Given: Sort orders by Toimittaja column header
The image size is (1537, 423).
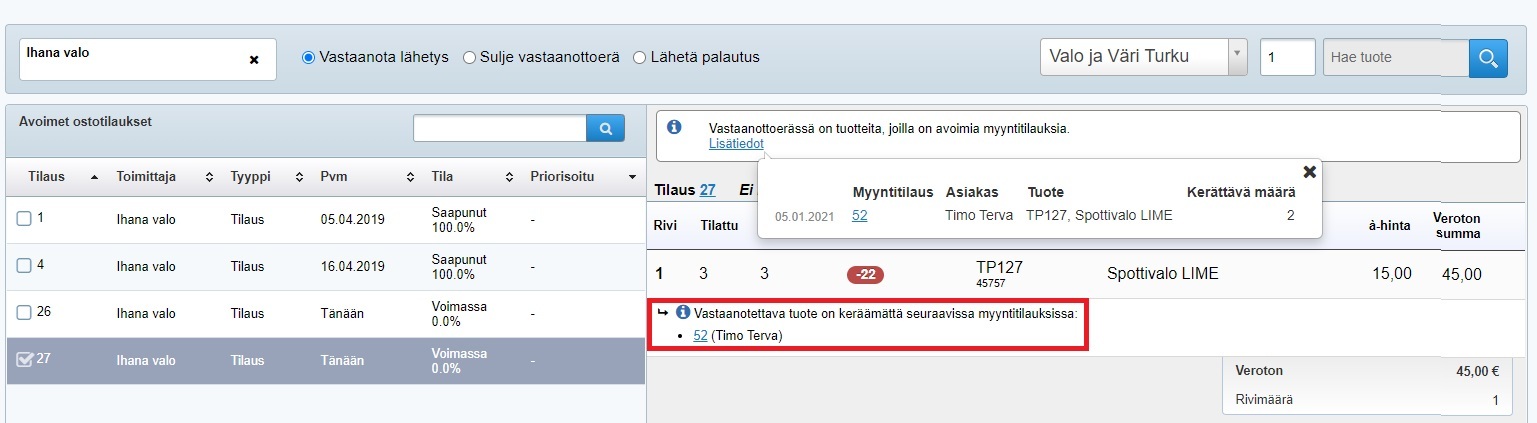Looking at the screenshot, I should (145, 177).
